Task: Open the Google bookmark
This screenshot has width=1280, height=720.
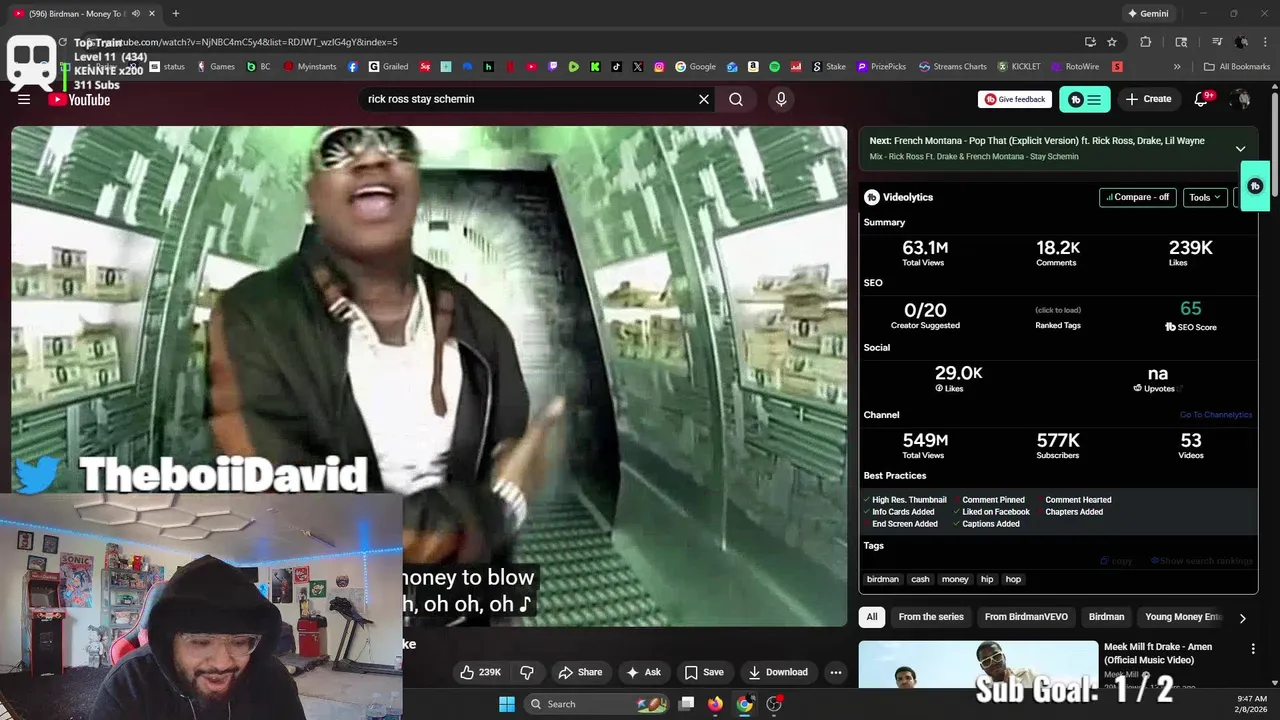Action: pos(696,67)
